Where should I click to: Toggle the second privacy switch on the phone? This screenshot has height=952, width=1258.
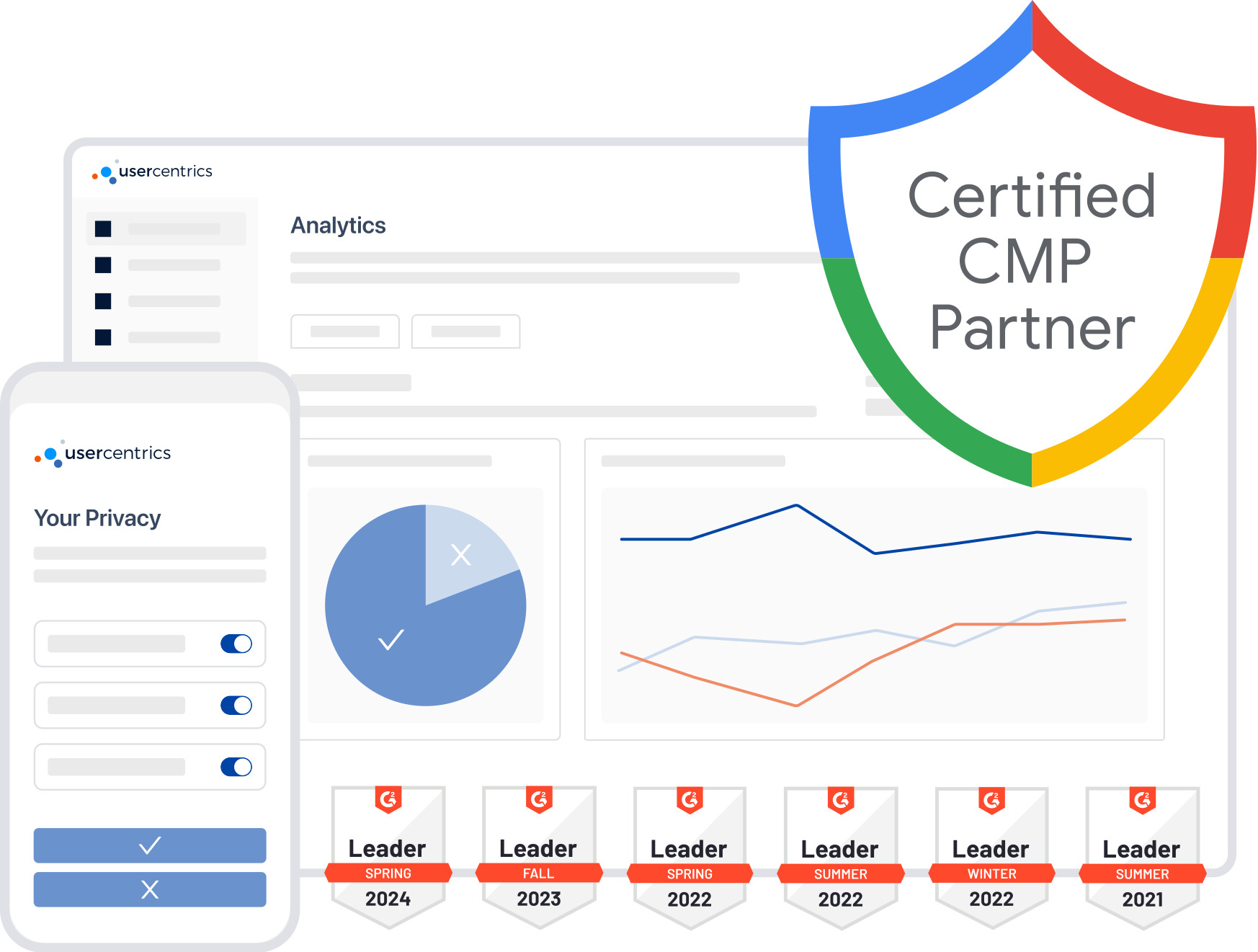(x=236, y=705)
